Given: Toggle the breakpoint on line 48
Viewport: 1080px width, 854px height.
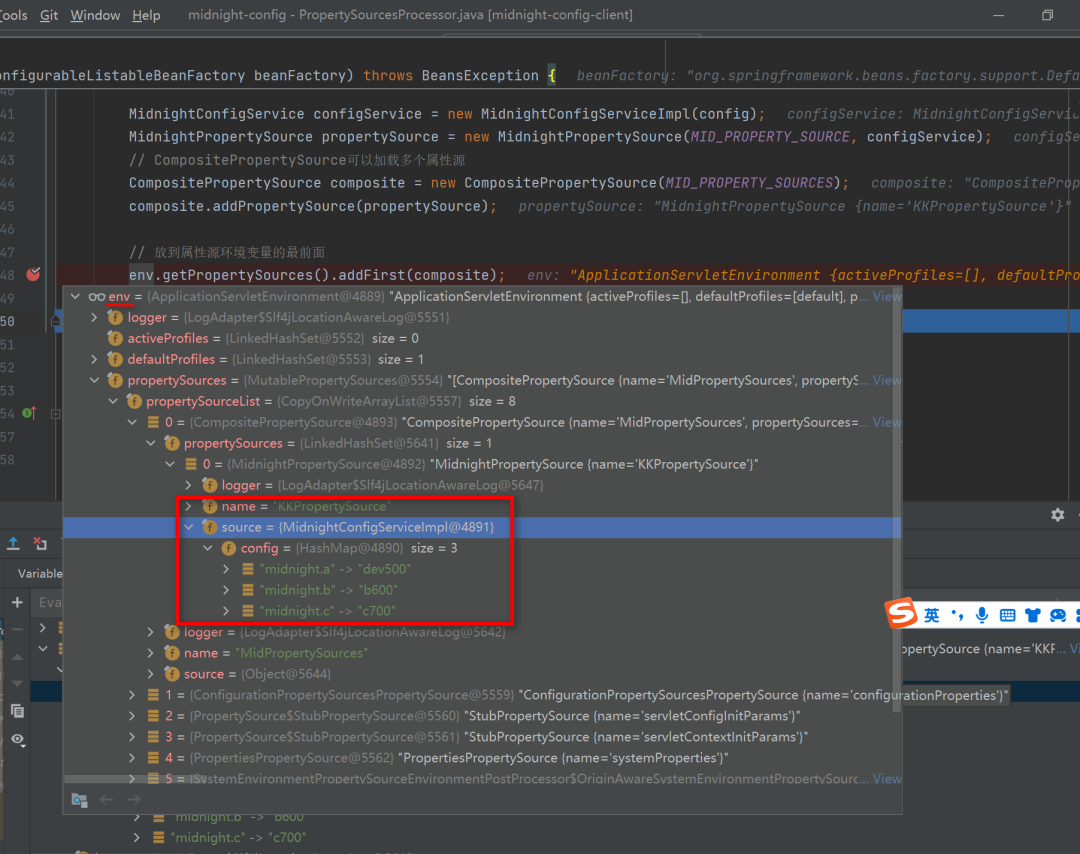Looking at the screenshot, I should click(x=33, y=274).
